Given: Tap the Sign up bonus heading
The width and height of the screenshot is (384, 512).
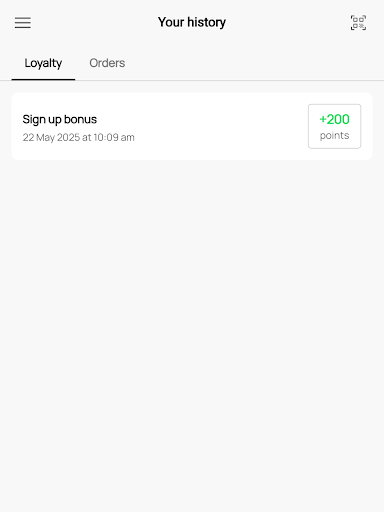Looking at the screenshot, I should (x=60, y=119).
